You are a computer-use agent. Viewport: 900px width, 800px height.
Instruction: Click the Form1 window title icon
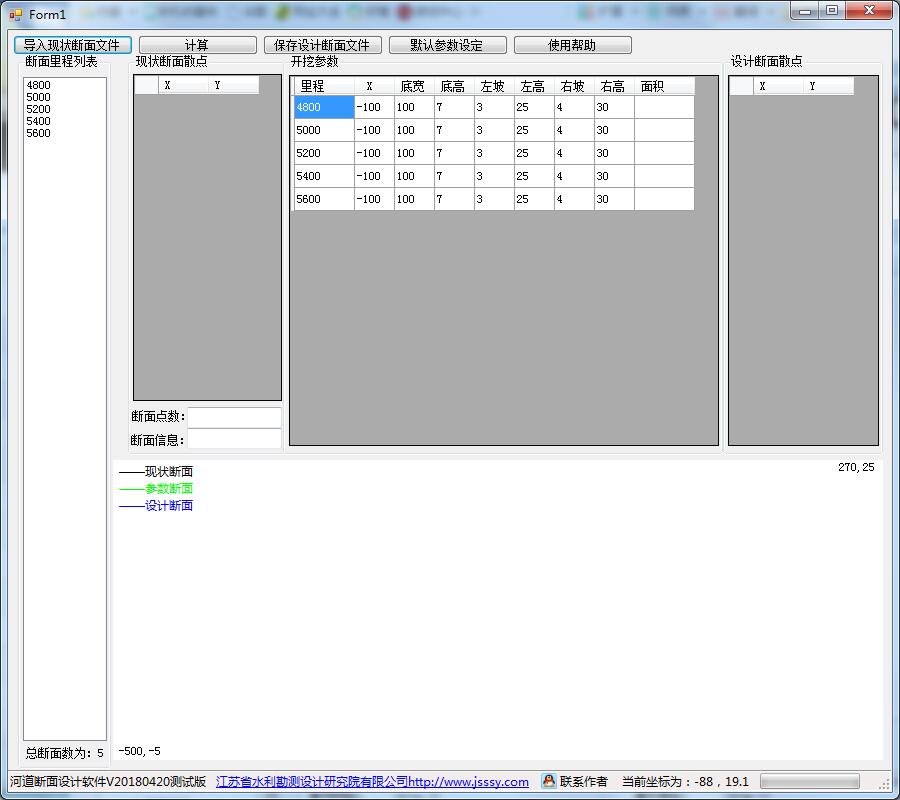(x=15, y=14)
